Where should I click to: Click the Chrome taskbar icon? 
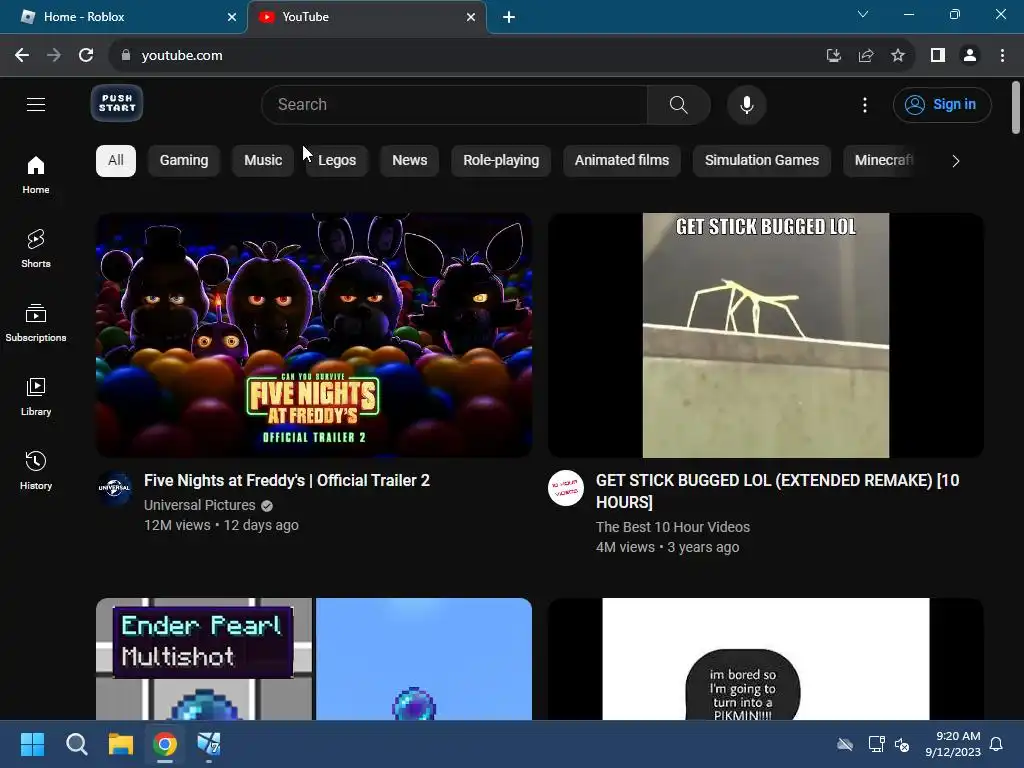165,744
